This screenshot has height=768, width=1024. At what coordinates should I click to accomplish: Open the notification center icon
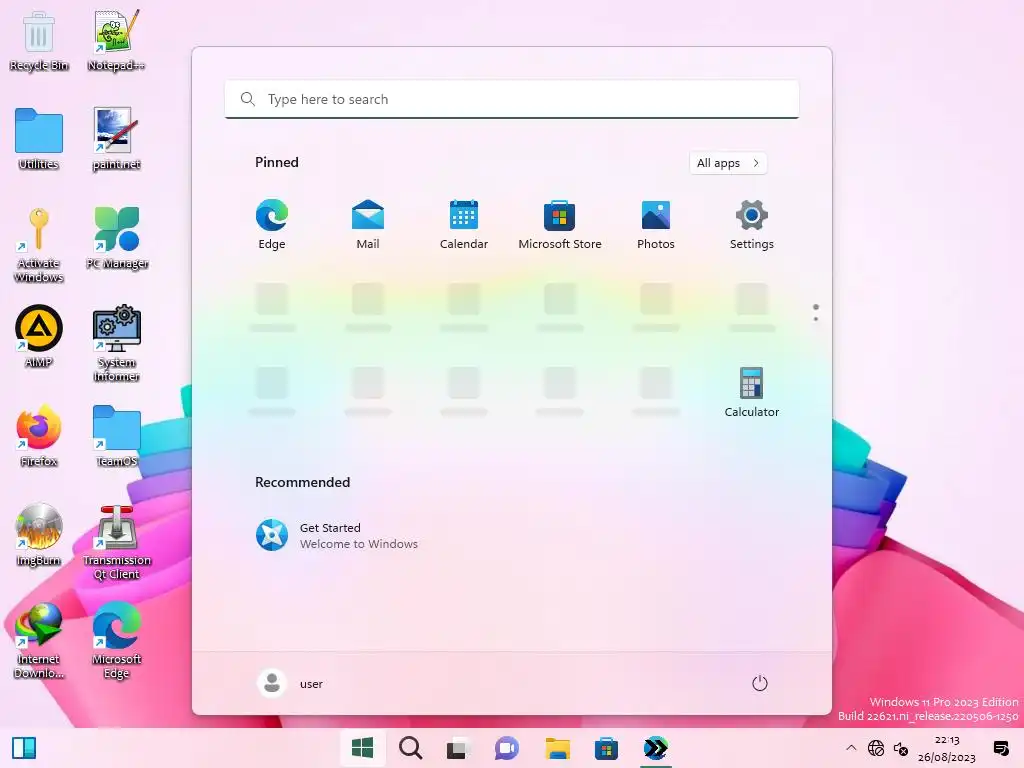click(1000, 748)
